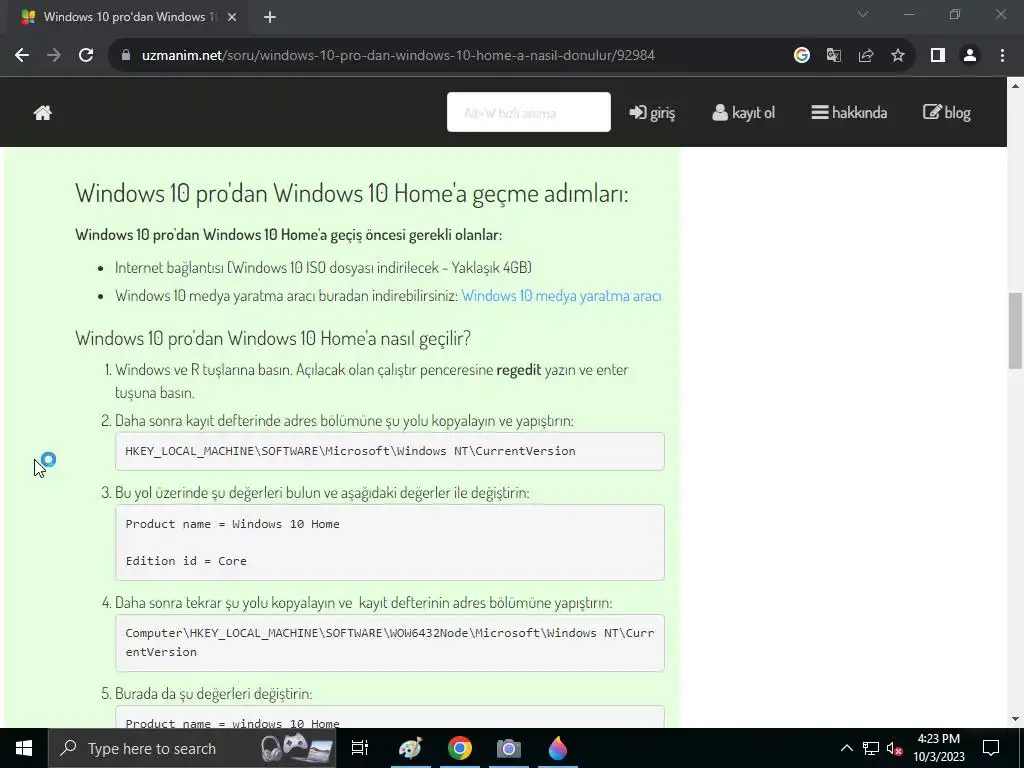1024x768 pixels.
Task: Show hidden system tray icons
Action: [x=846, y=748]
